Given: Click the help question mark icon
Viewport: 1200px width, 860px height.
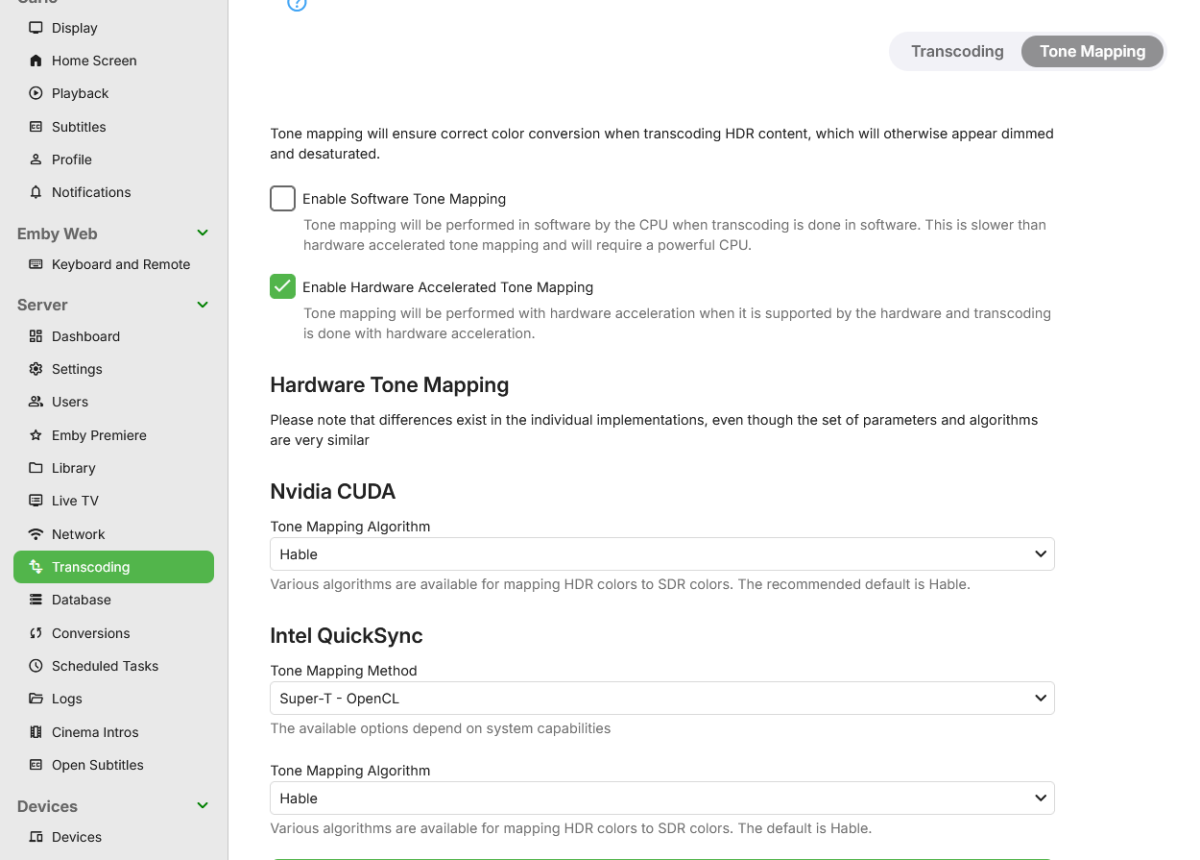Looking at the screenshot, I should click(x=297, y=4).
